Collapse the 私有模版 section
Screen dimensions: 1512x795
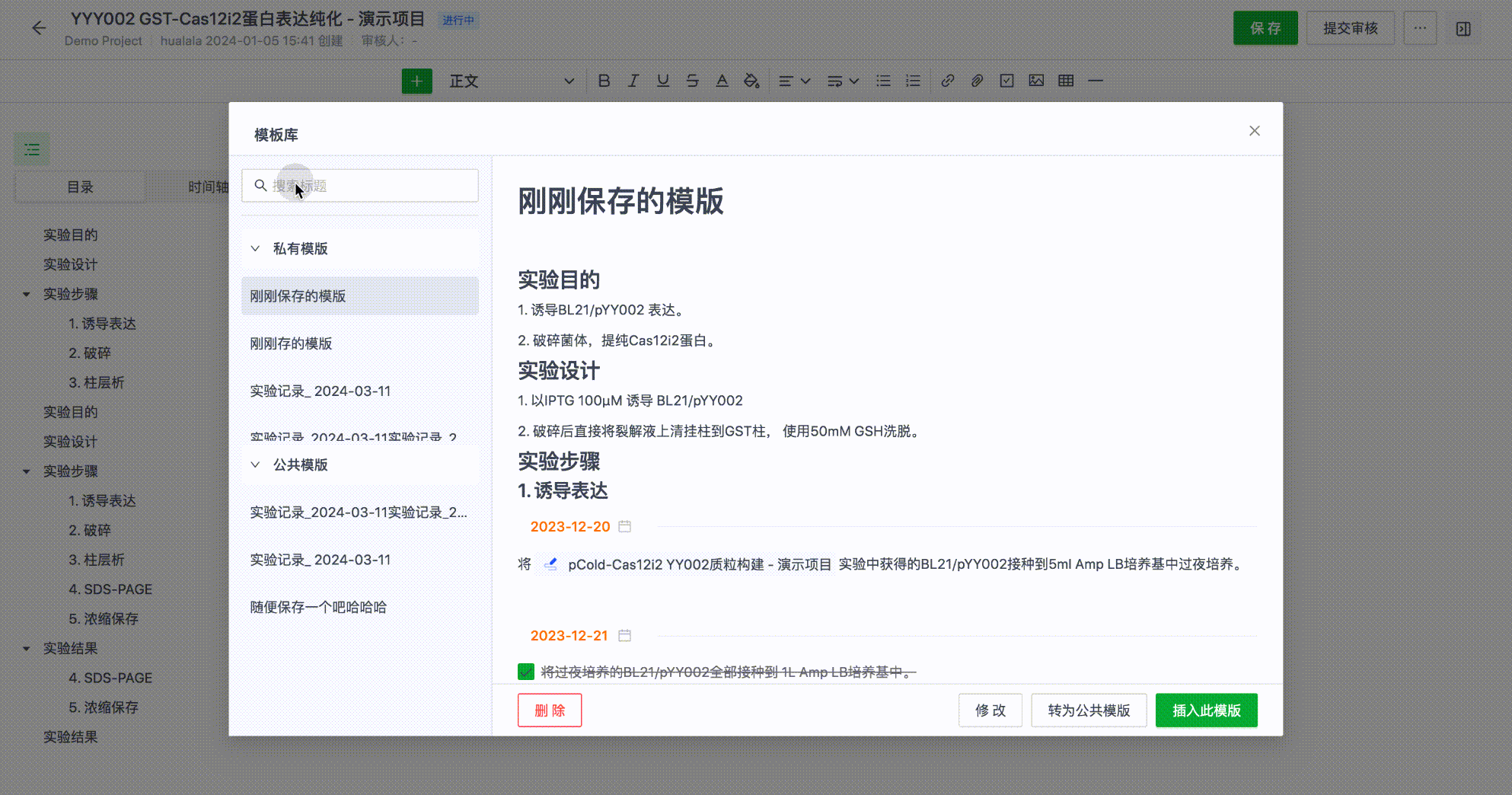pyautogui.click(x=256, y=248)
